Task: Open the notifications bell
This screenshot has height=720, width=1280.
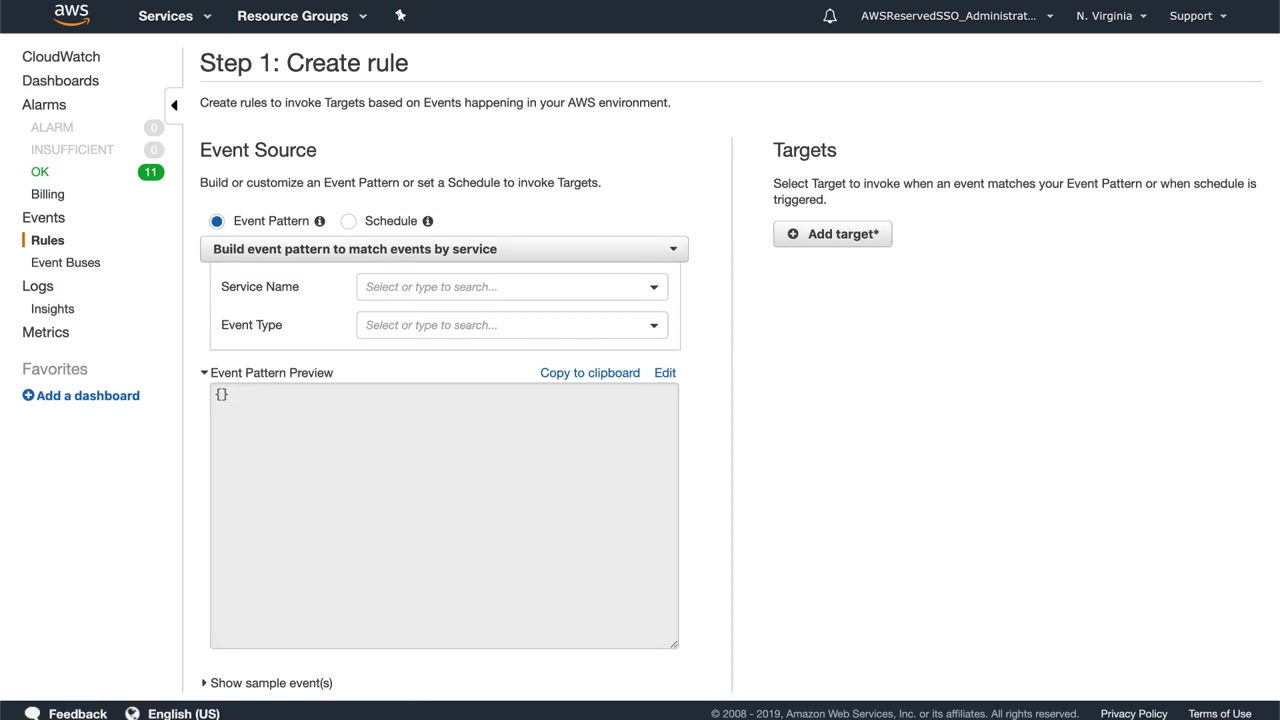Action: [830, 16]
